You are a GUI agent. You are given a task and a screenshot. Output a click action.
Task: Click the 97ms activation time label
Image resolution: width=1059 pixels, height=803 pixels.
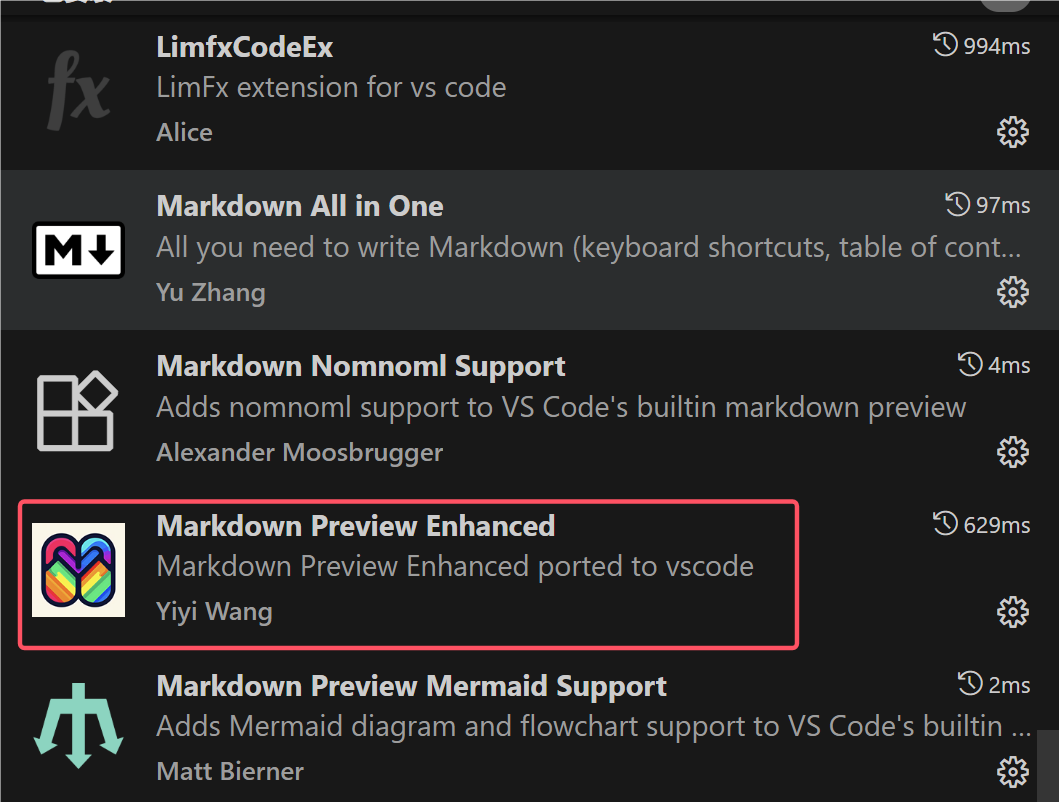pyautogui.click(x=1001, y=205)
